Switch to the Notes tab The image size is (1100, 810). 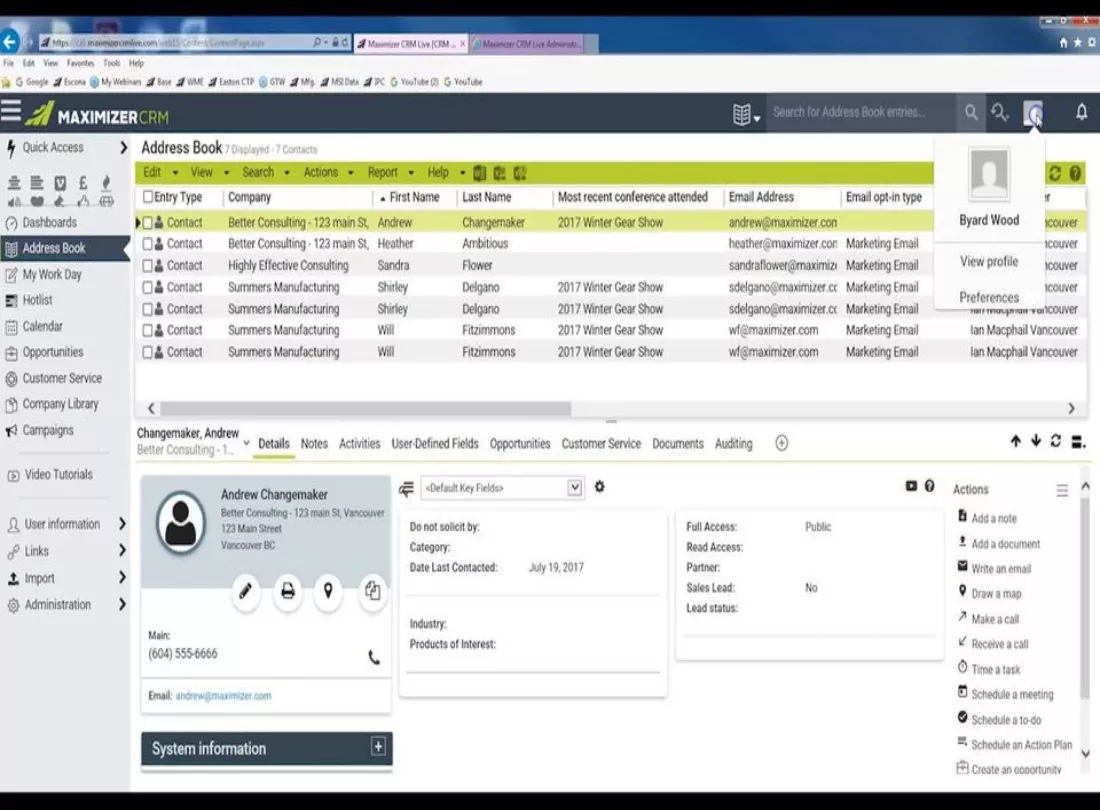[x=314, y=444]
